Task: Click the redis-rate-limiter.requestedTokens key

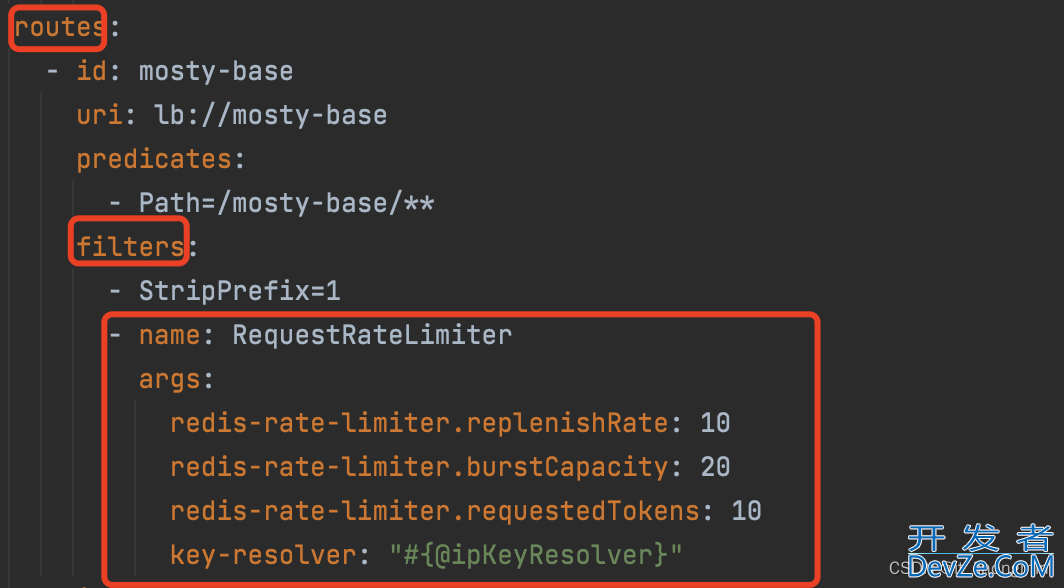Action: 434,511
